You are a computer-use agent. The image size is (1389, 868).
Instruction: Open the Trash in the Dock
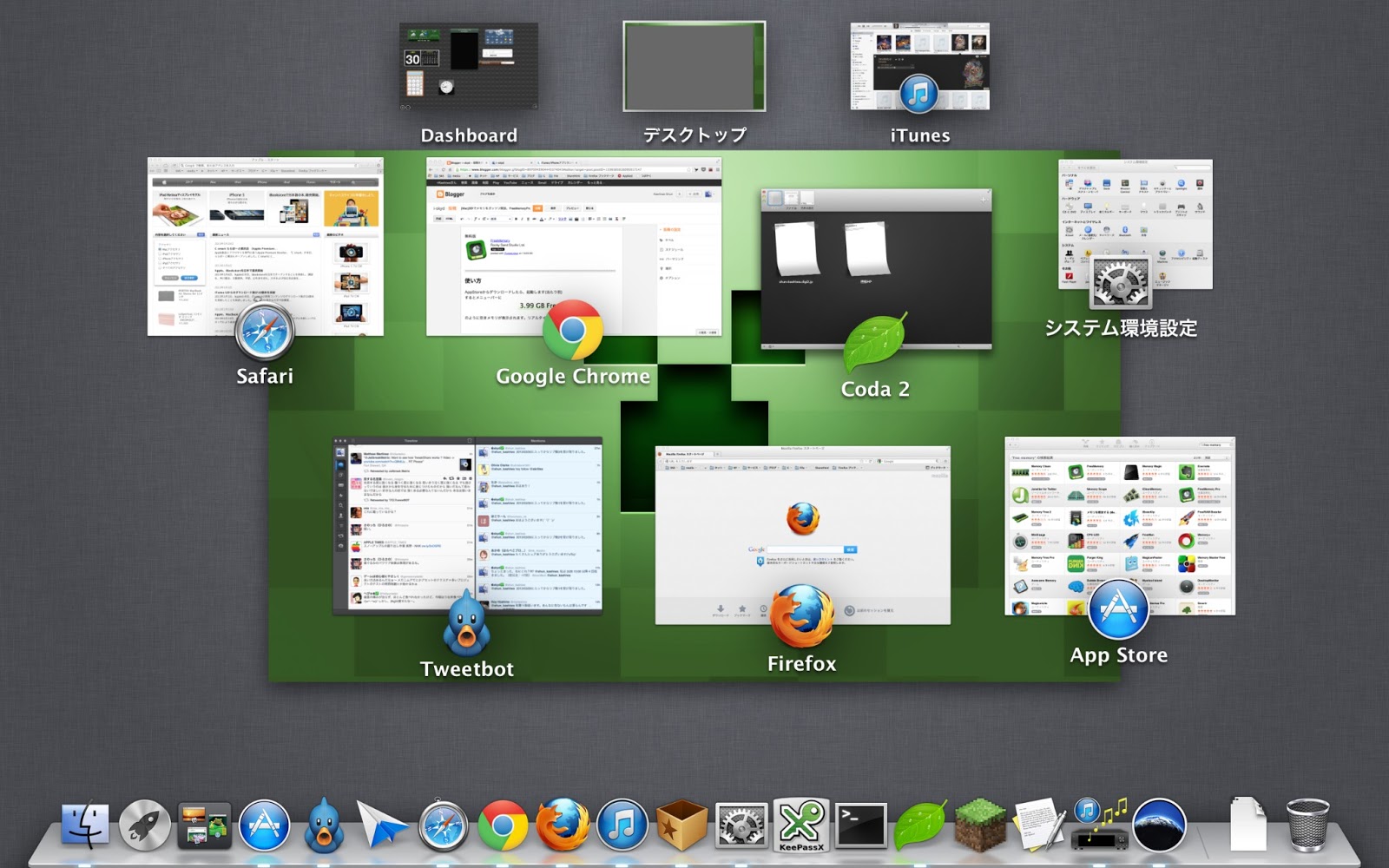coord(1307,825)
